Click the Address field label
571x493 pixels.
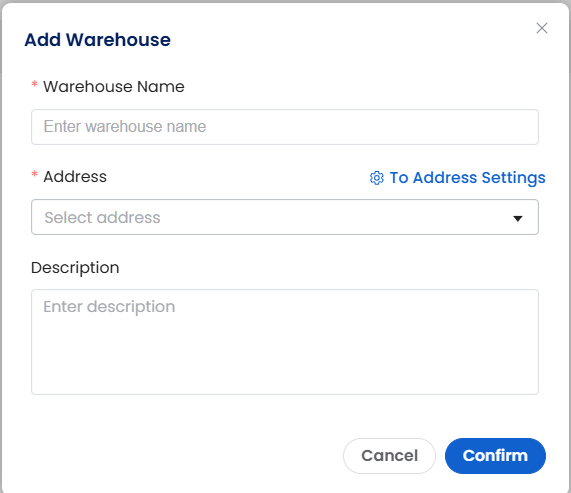tap(75, 177)
